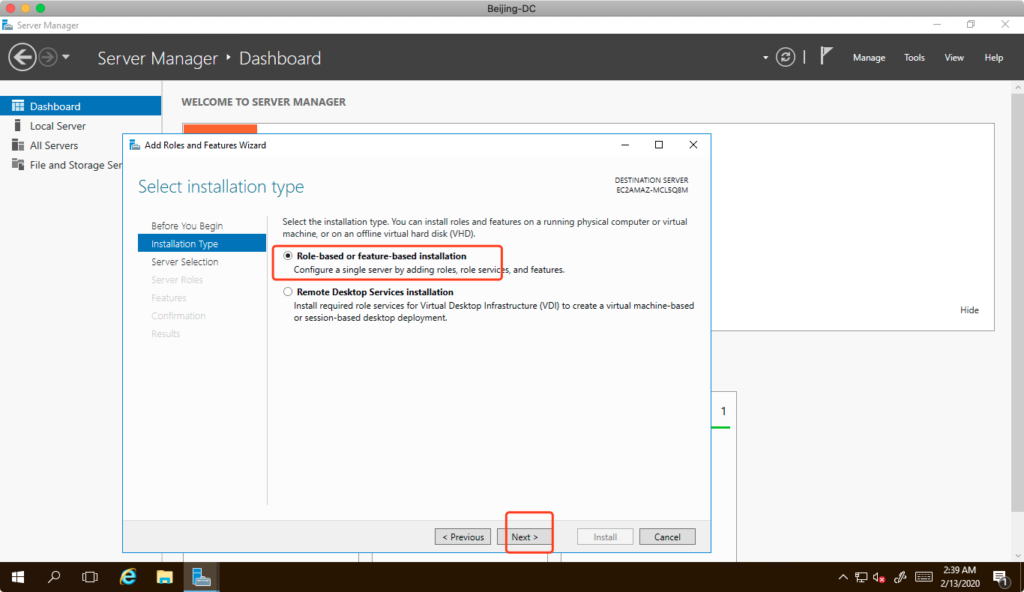Select Local Server in sidebar

click(58, 126)
